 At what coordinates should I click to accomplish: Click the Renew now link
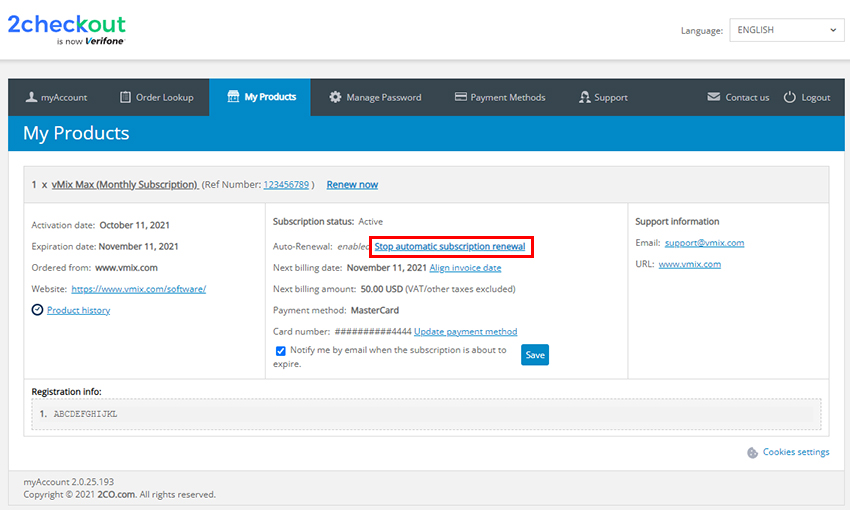[352, 185]
